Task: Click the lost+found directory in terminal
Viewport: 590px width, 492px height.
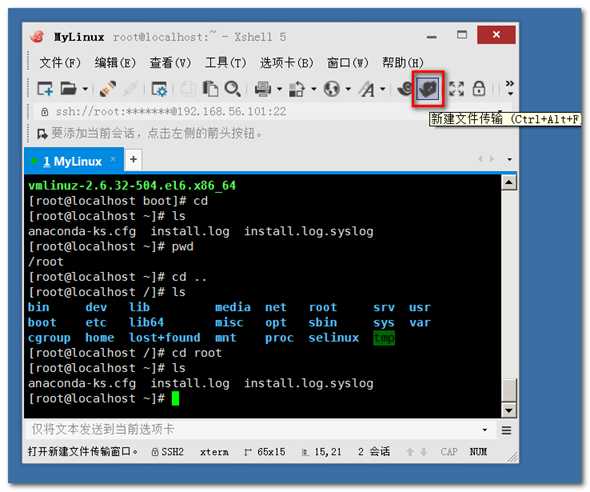Action: point(164,337)
